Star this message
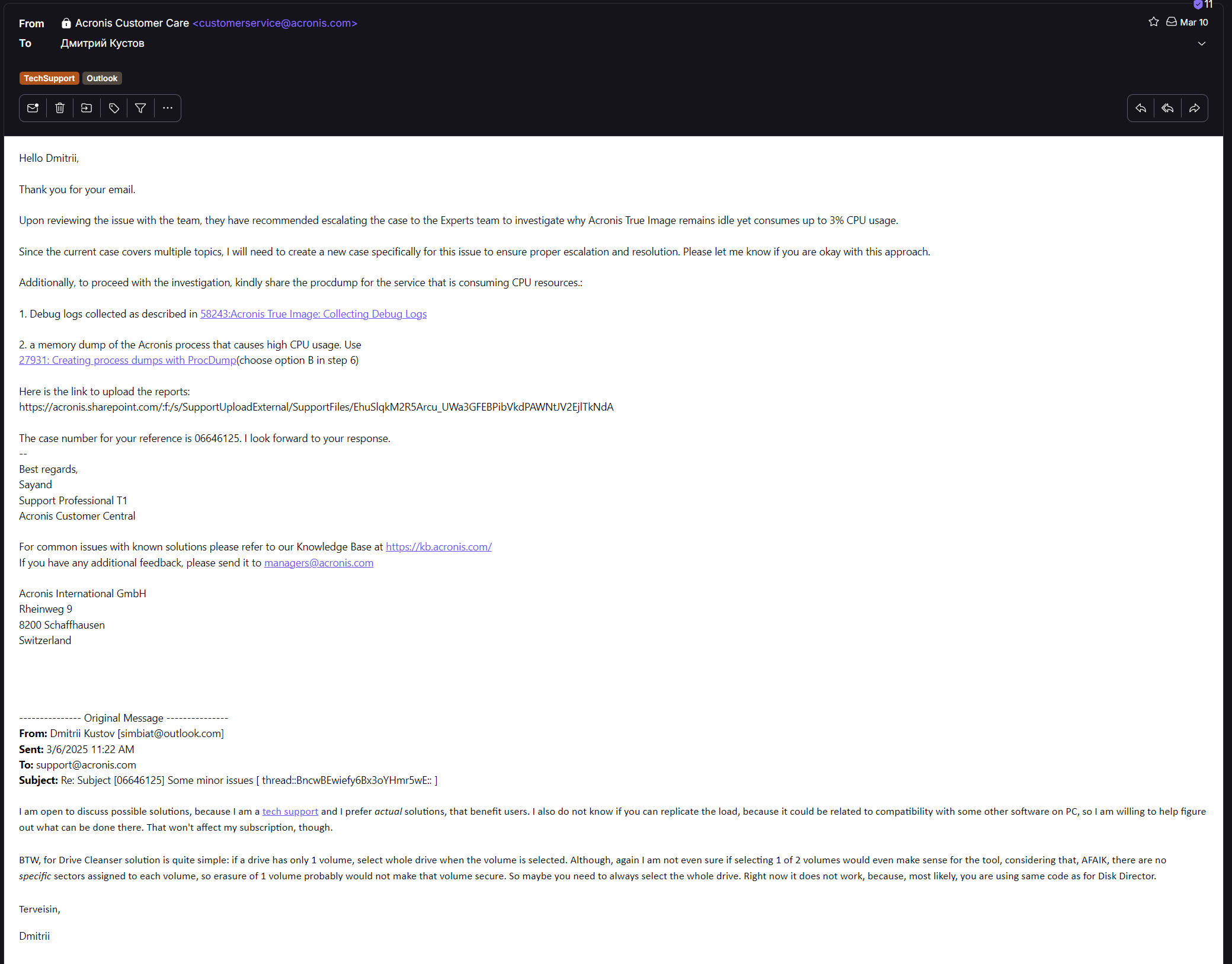The image size is (1232, 964). (1153, 22)
